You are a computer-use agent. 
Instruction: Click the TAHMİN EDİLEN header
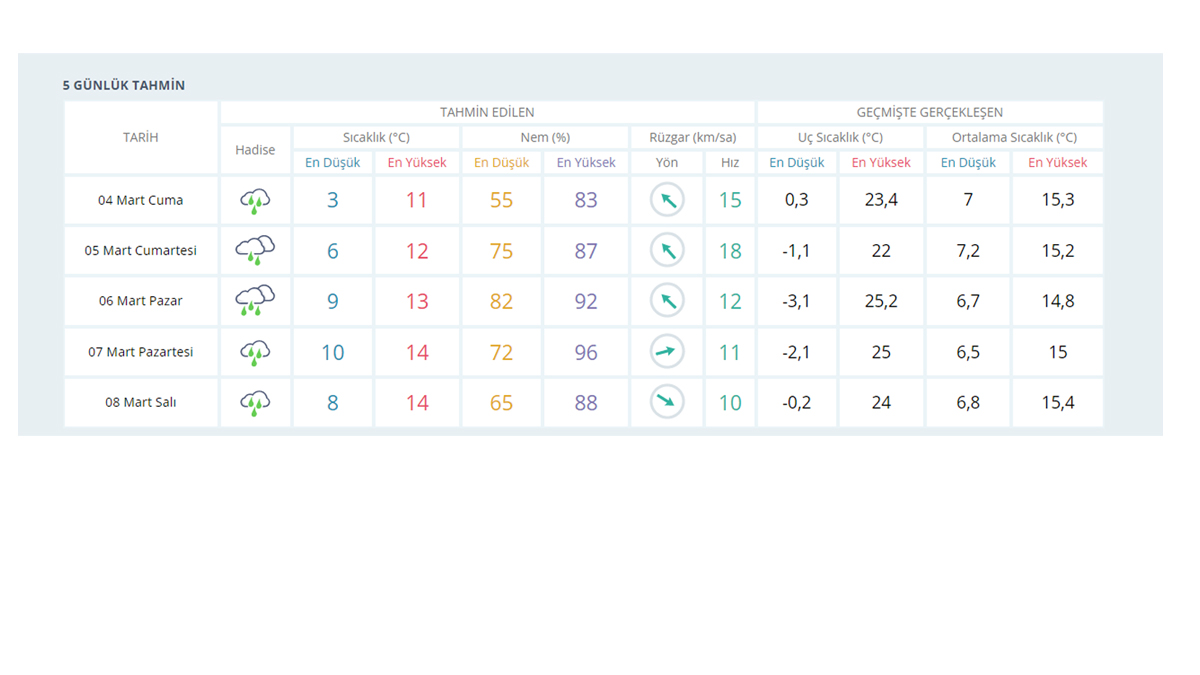[x=487, y=112]
